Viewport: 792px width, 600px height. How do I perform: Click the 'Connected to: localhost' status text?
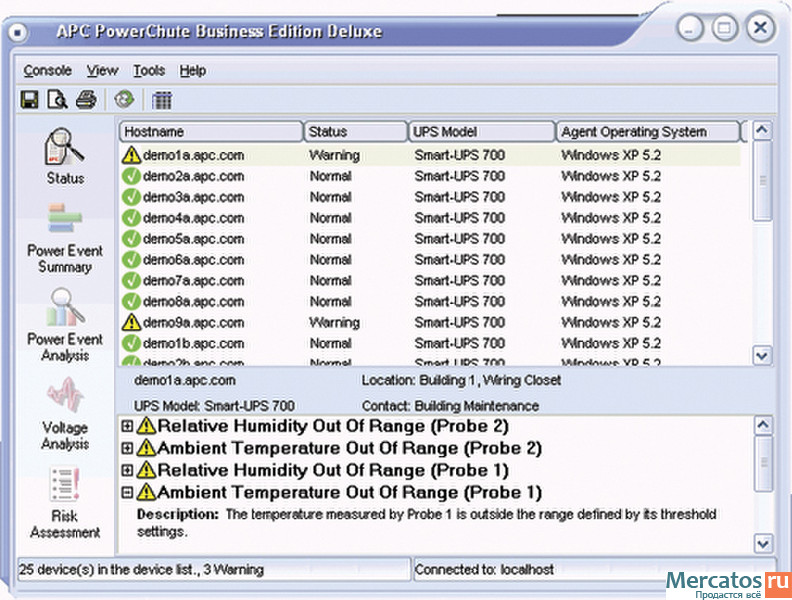pos(484,570)
